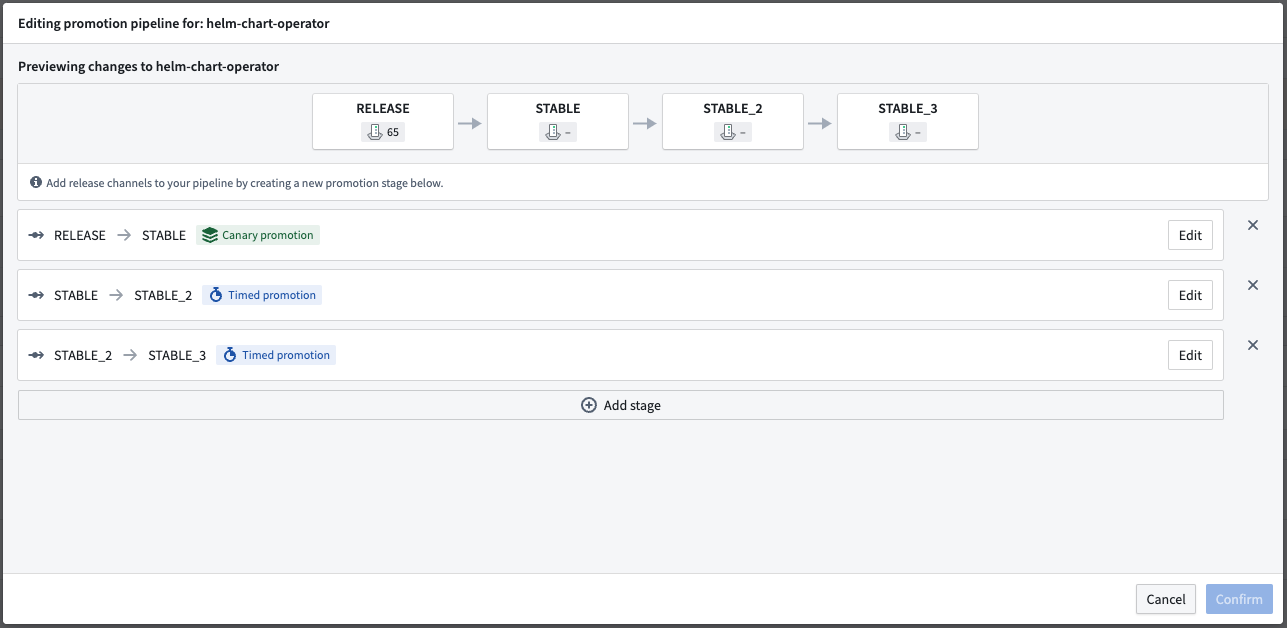This screenshot has height=628, width=1287.
Task: Click the Canary promotion layers icon
Action: tap(209, 236)
